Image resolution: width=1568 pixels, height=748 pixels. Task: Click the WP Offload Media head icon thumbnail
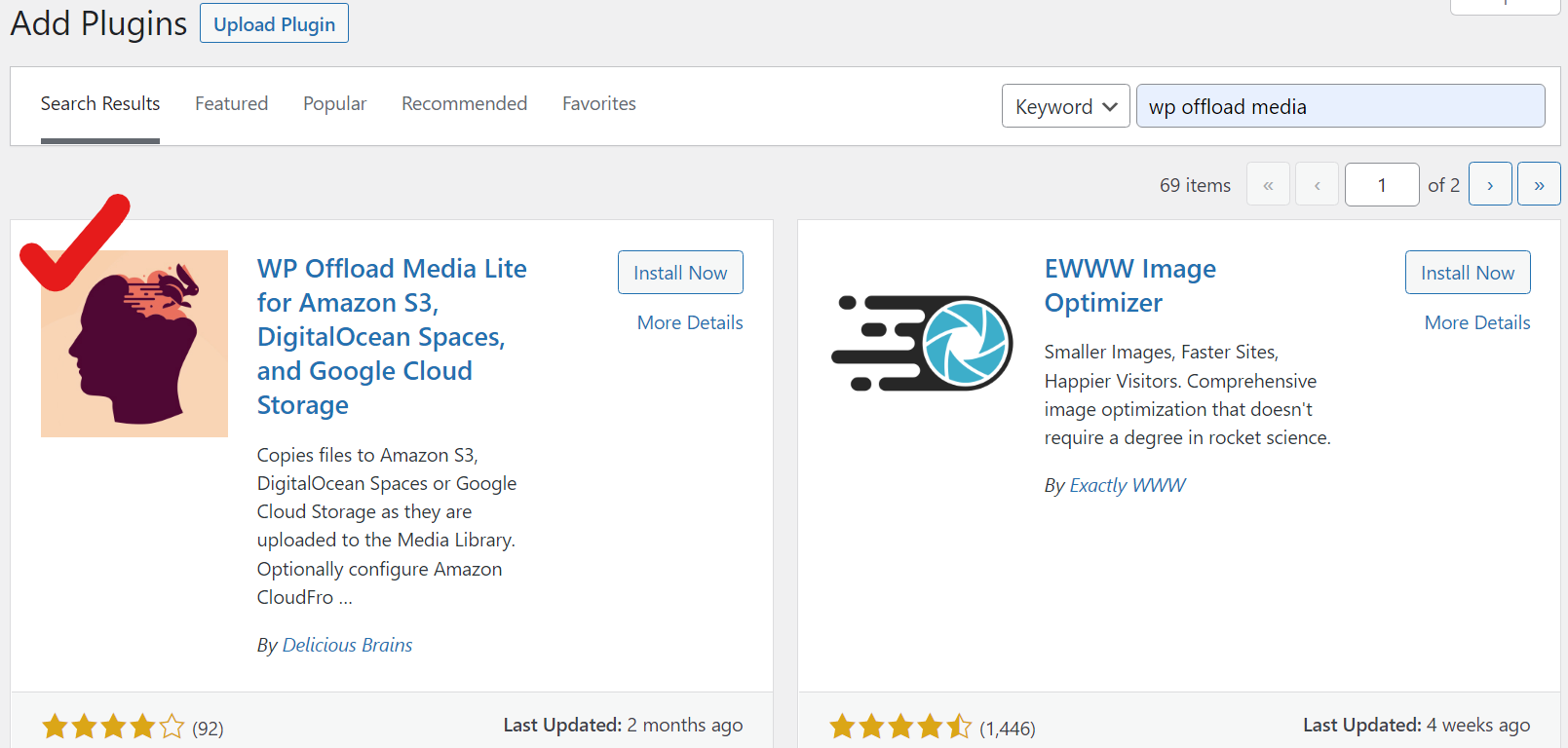134,344
